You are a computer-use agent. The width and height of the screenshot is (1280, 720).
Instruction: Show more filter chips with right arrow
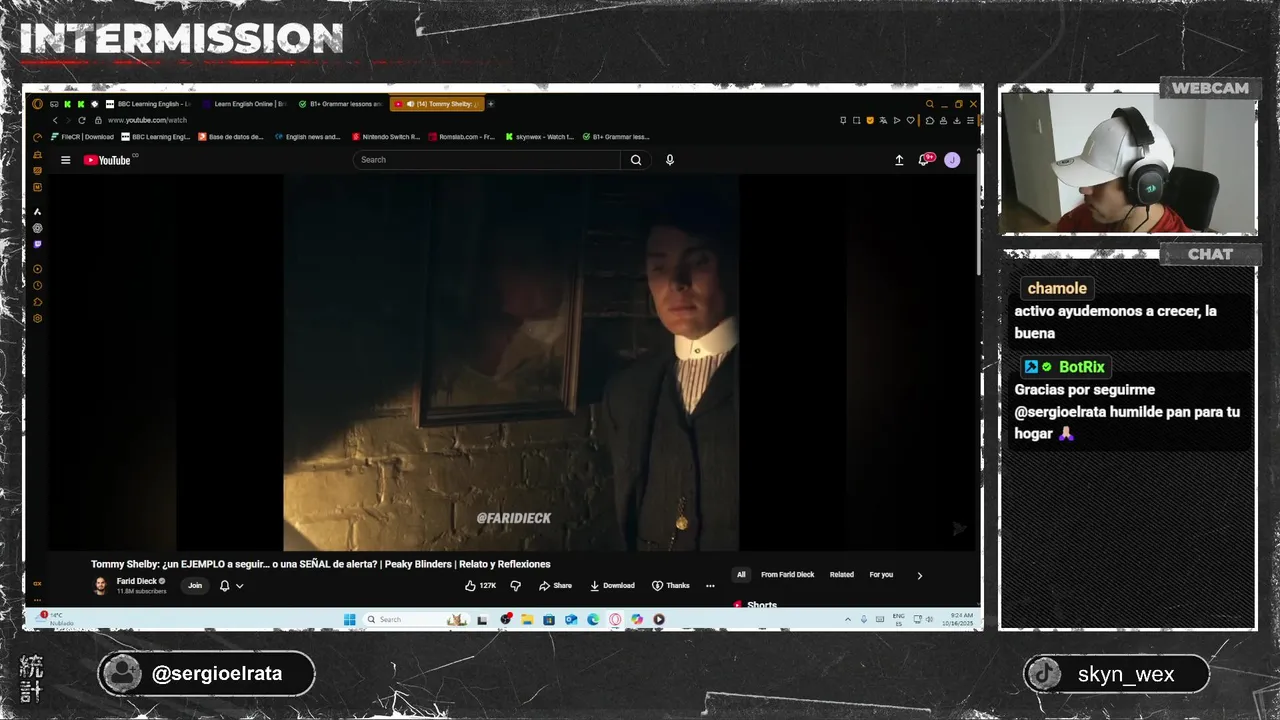click(x=920, y=575)
